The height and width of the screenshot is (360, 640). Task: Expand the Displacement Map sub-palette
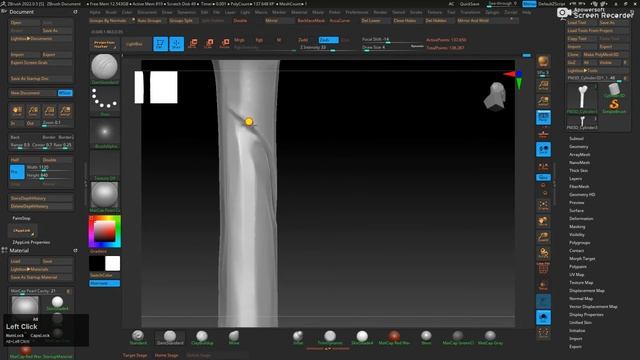coord(587,291)
